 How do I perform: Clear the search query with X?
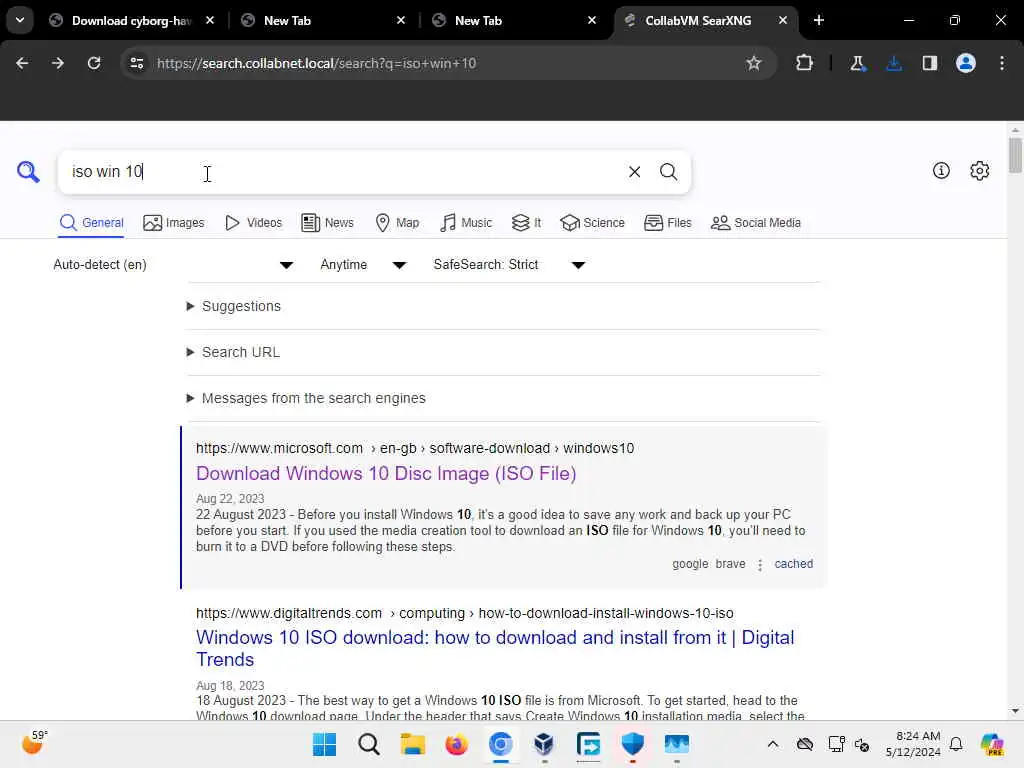(x=634, y=172)
